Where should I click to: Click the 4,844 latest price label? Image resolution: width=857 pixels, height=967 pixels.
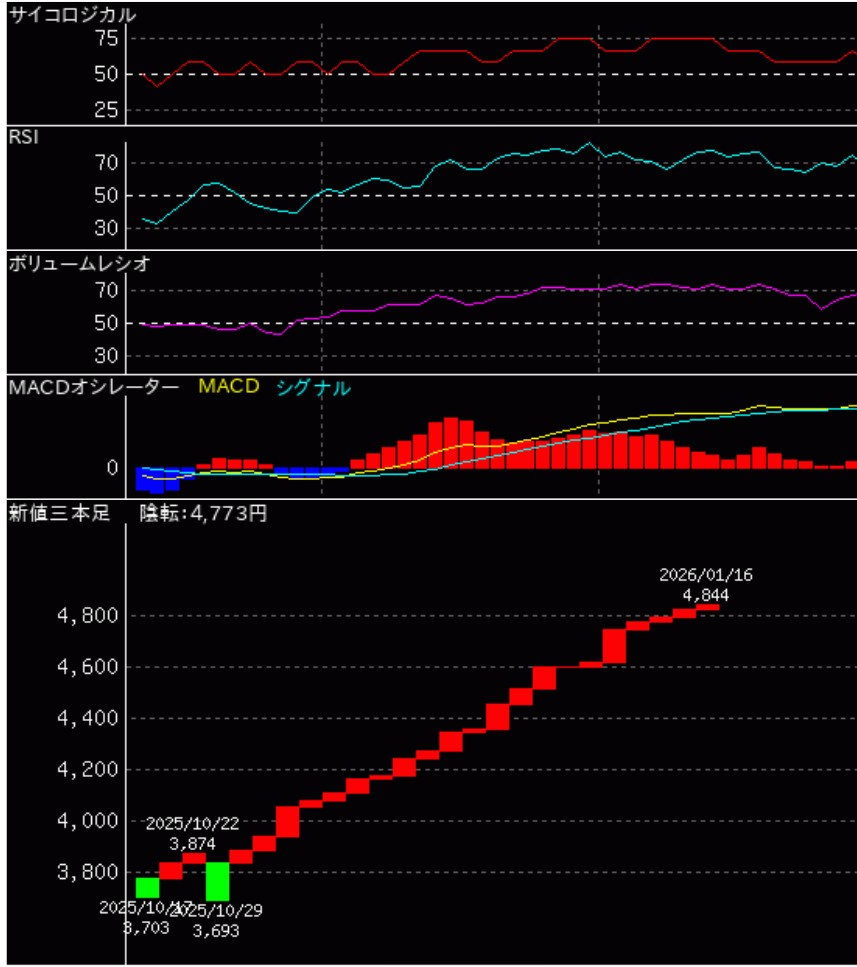pos(705,595)
